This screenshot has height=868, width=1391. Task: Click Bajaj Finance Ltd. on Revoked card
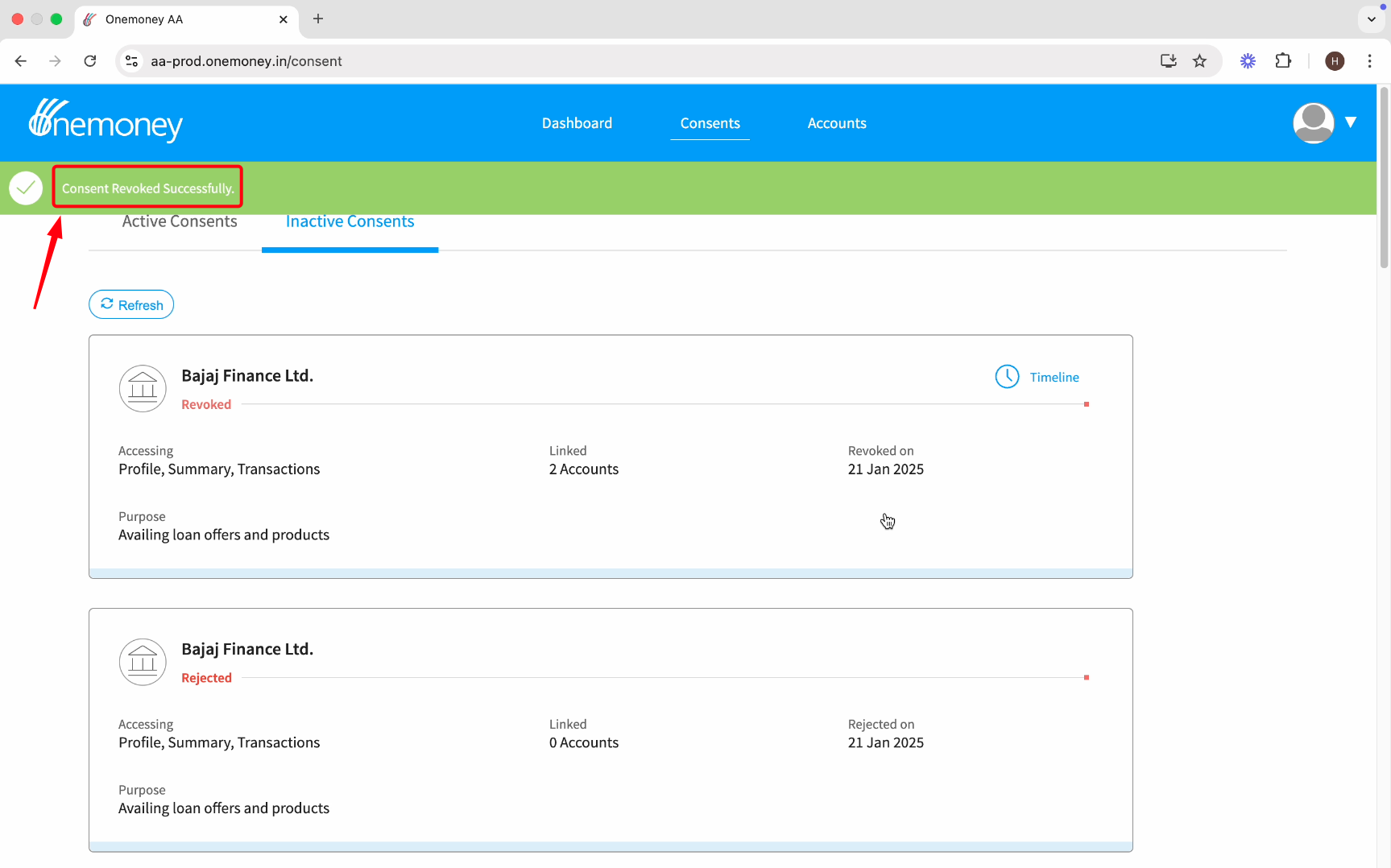tap(247, 376)
